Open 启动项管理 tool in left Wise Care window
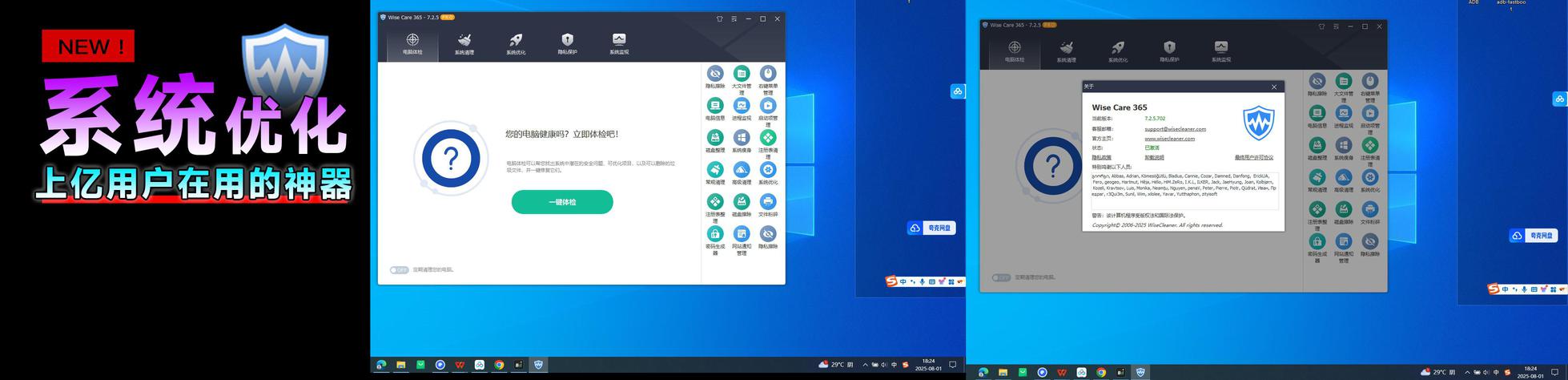 pyautogui.click(x=768, y=112)
